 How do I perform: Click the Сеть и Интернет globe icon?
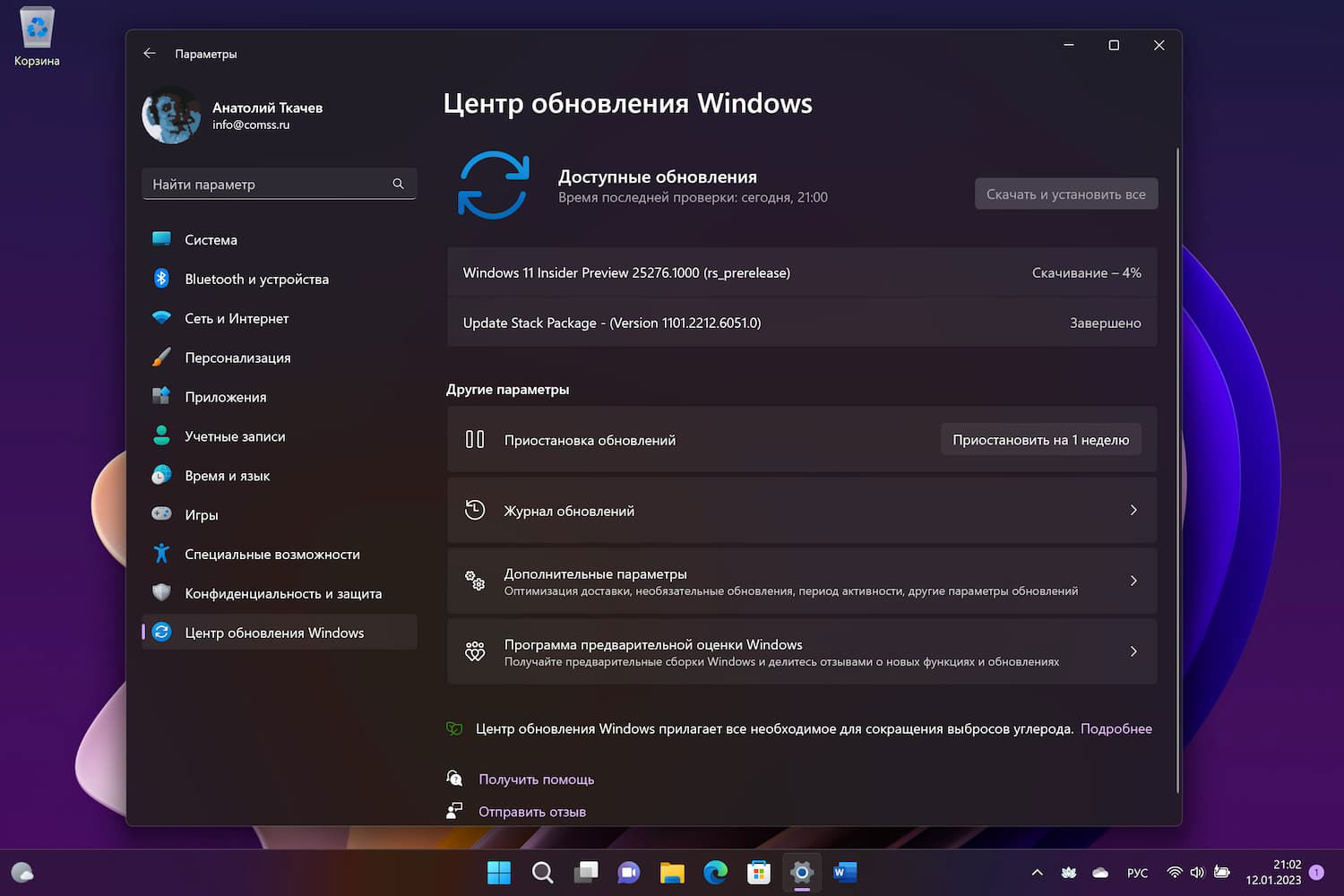pyautogui.click(x=161, y=318)
